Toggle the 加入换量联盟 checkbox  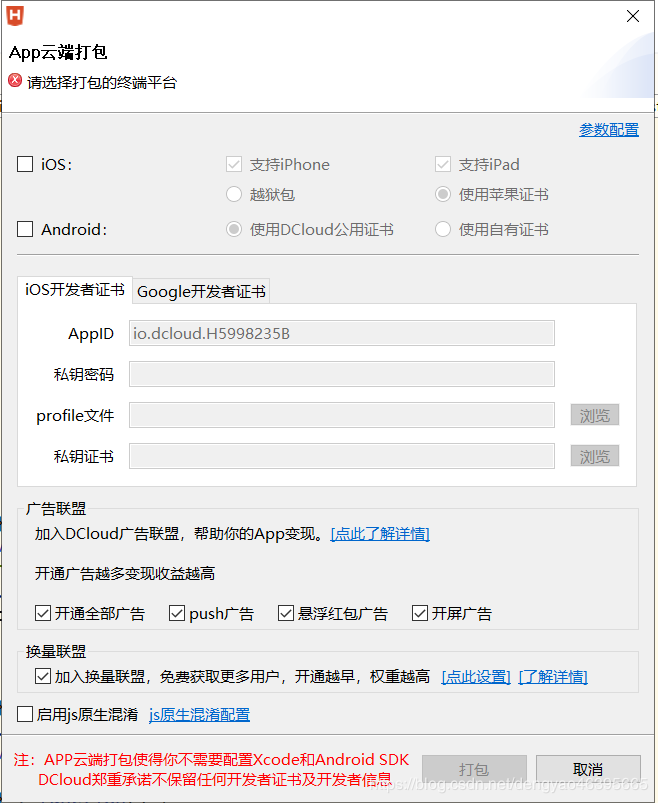point(43,676)
